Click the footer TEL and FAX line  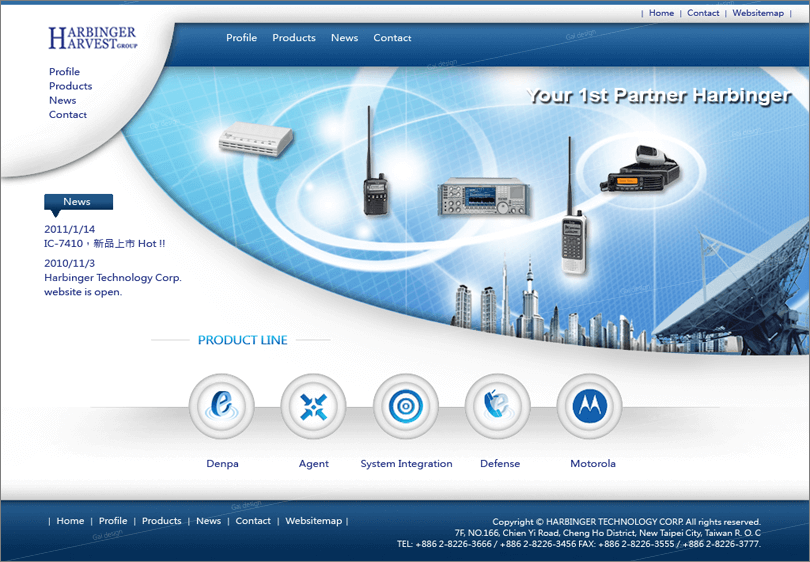click(x=579, y=544)
